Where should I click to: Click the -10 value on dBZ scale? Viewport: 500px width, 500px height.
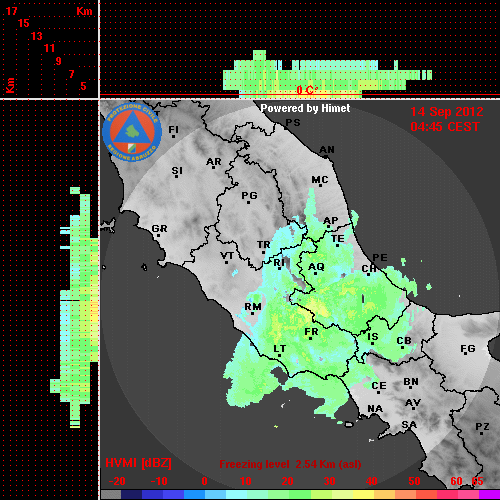pyautogui.click(x=159, y=481)
